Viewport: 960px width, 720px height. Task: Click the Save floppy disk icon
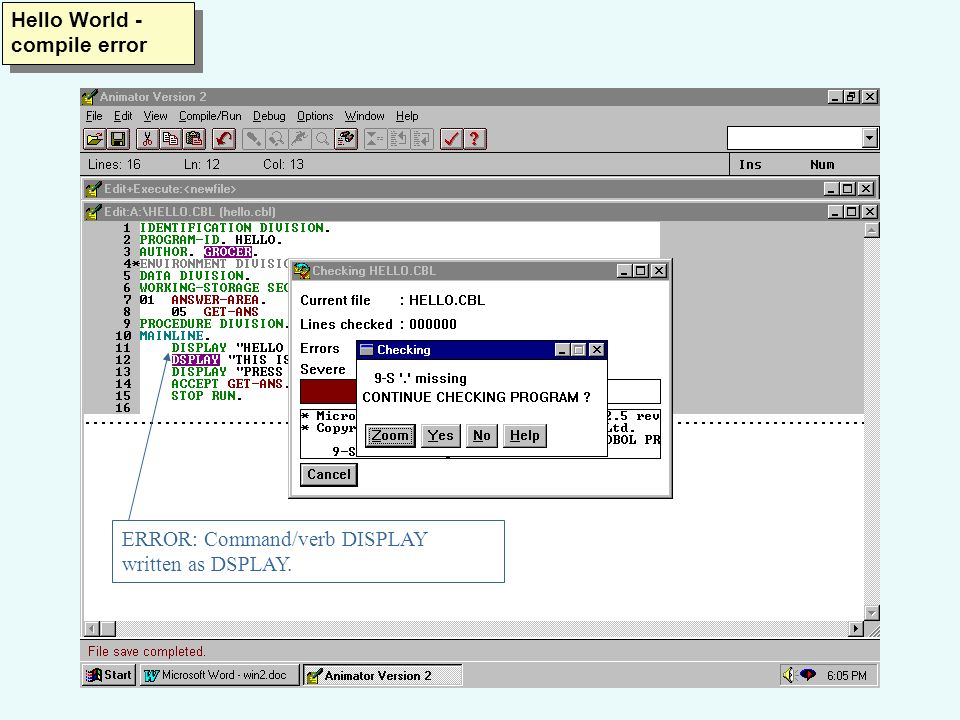118,139
